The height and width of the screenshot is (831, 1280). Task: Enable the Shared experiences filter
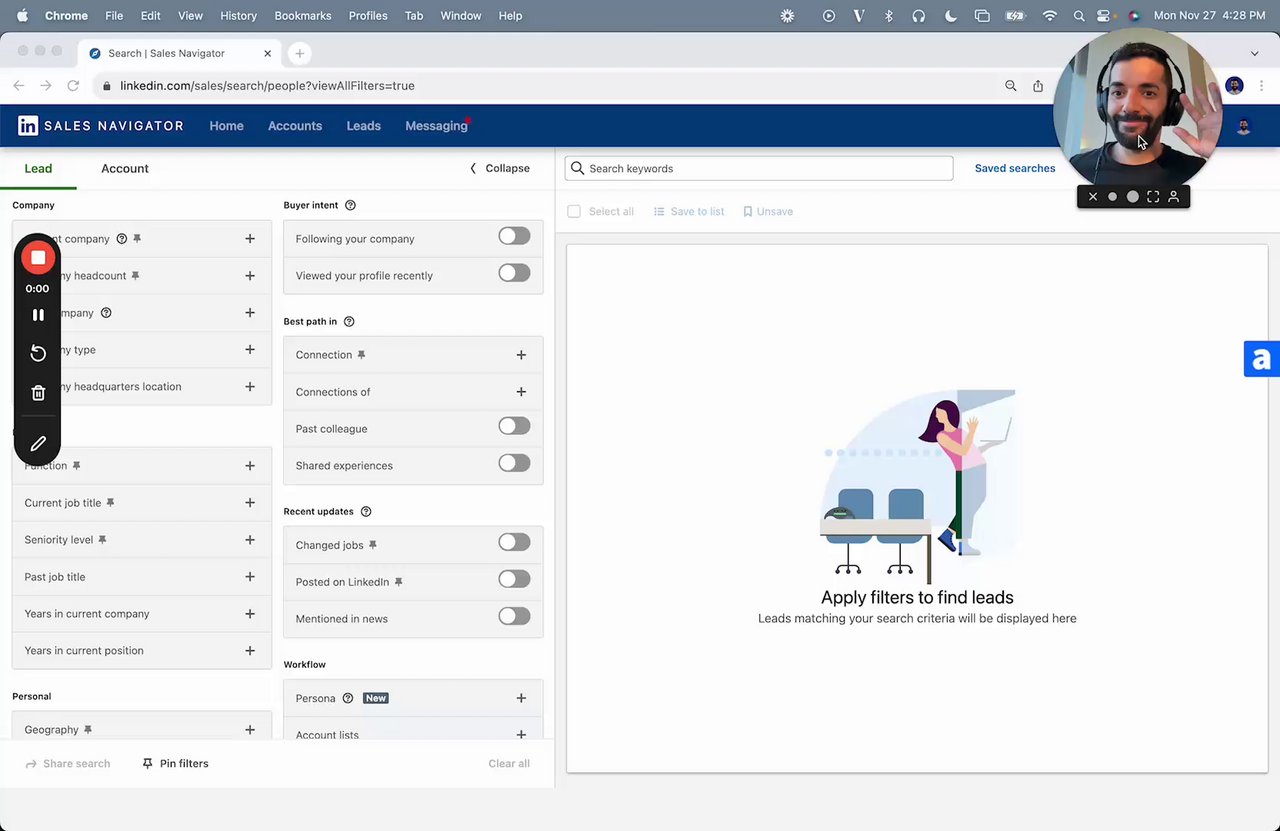click(514, 463)
